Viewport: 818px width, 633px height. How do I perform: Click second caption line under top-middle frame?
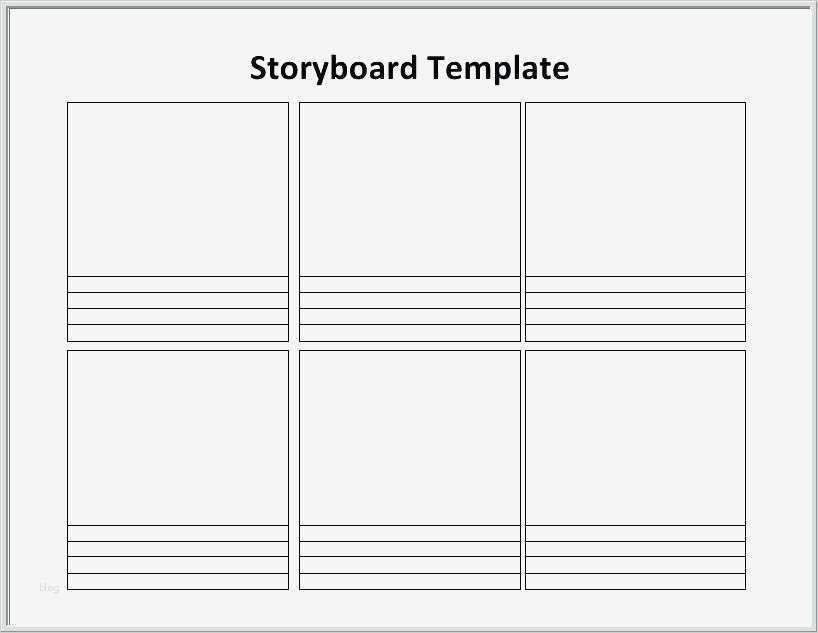[x=410, y=301]
